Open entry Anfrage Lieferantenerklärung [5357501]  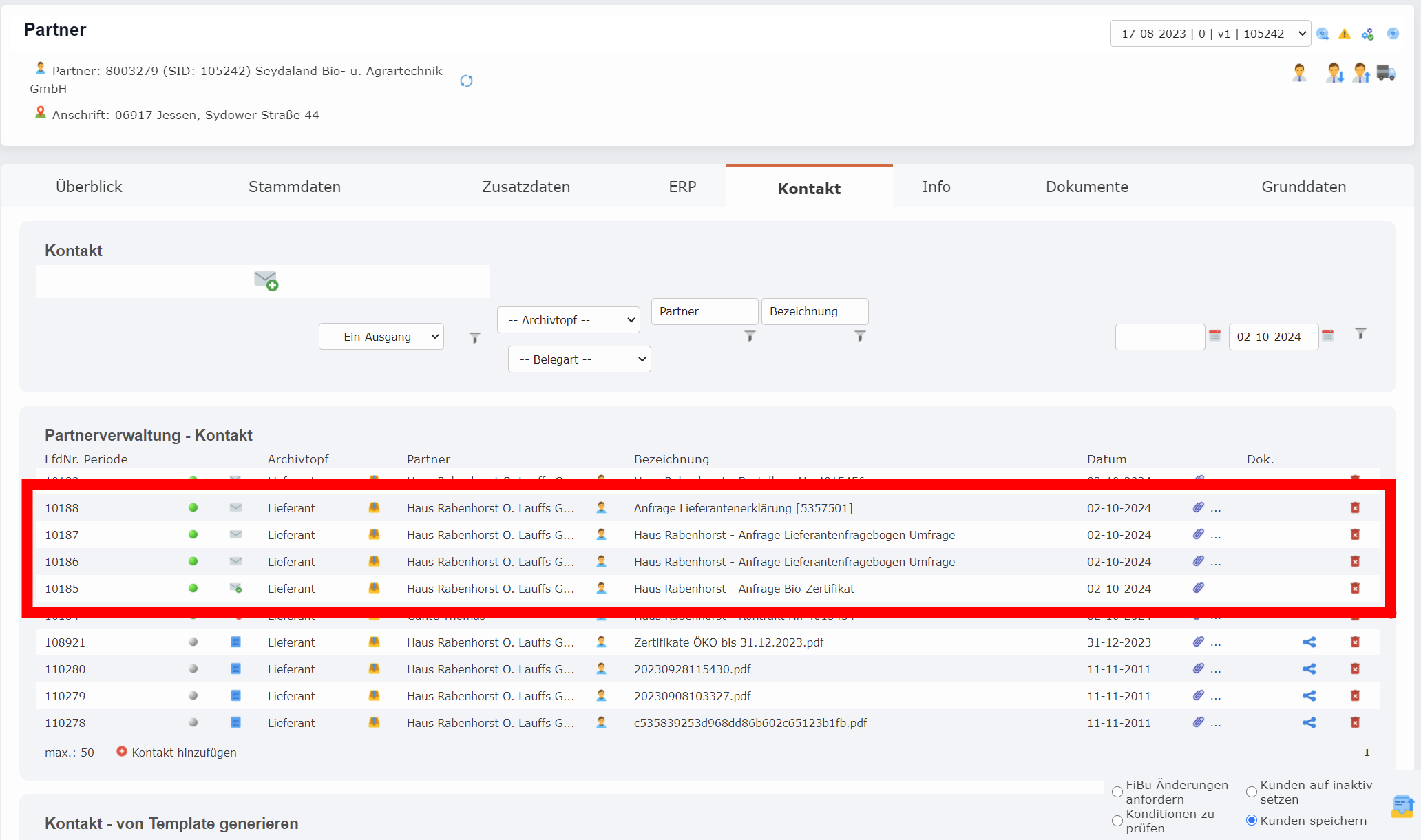(743, 508)
